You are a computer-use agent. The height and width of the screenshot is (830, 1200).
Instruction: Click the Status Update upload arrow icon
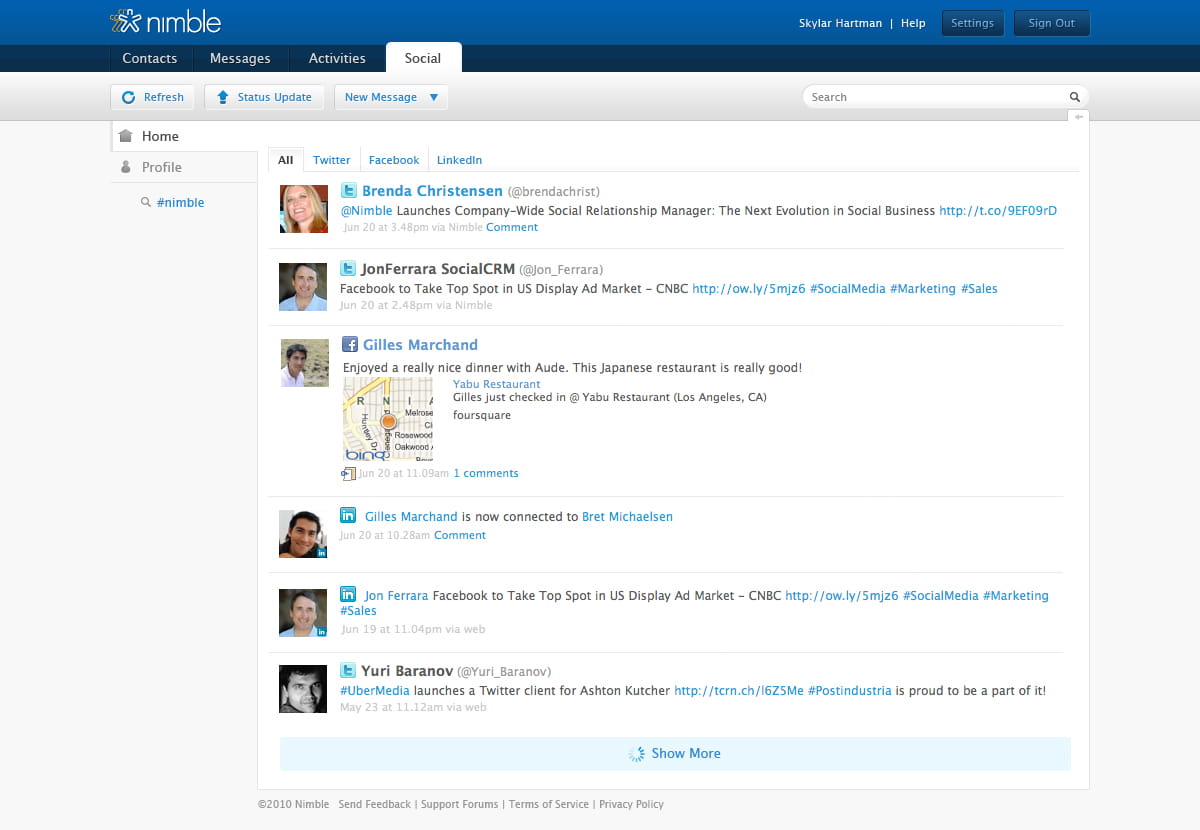click(x=222, y=97)
